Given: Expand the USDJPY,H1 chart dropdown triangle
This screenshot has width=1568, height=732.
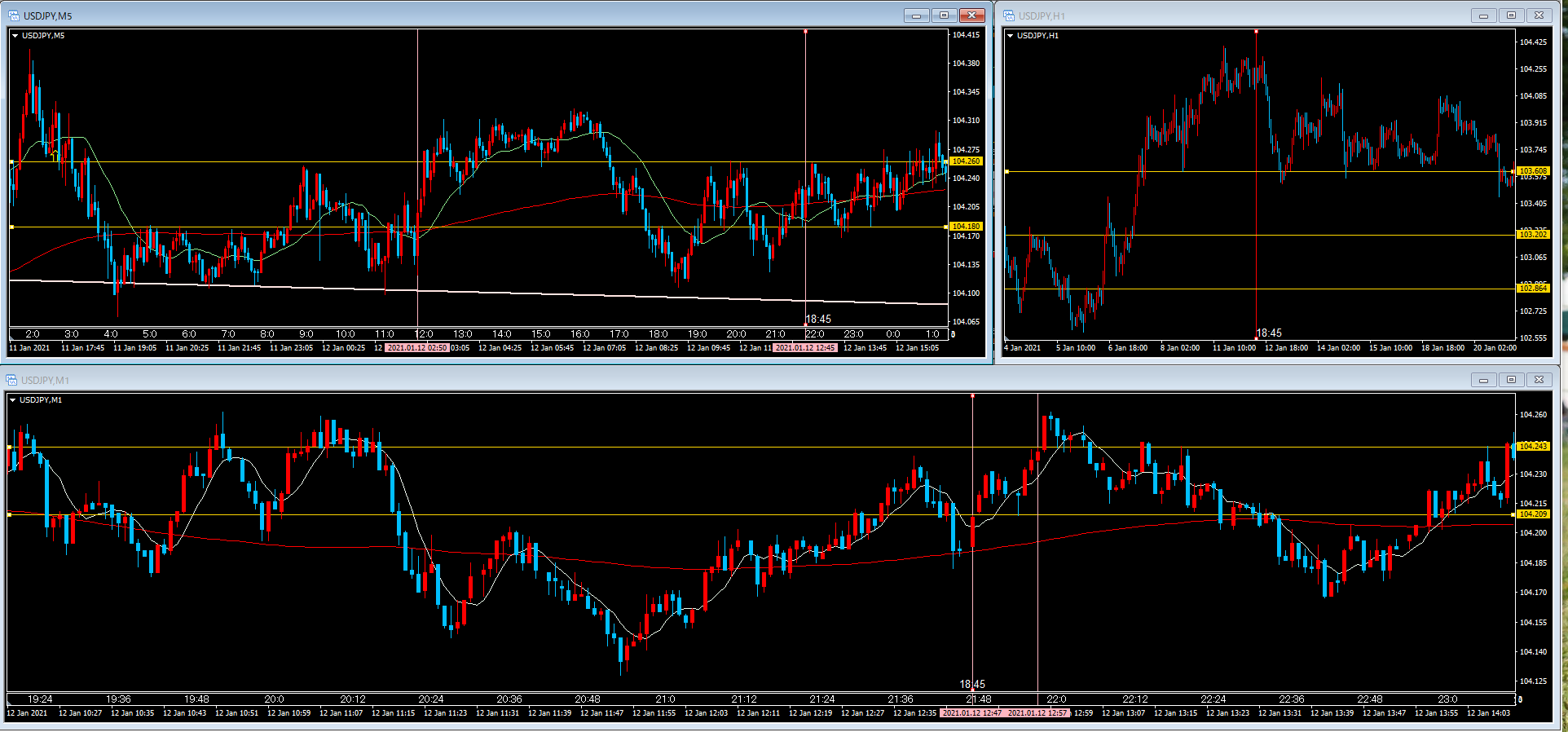Looking at the screenshot, I should [x=1011, y=36].
